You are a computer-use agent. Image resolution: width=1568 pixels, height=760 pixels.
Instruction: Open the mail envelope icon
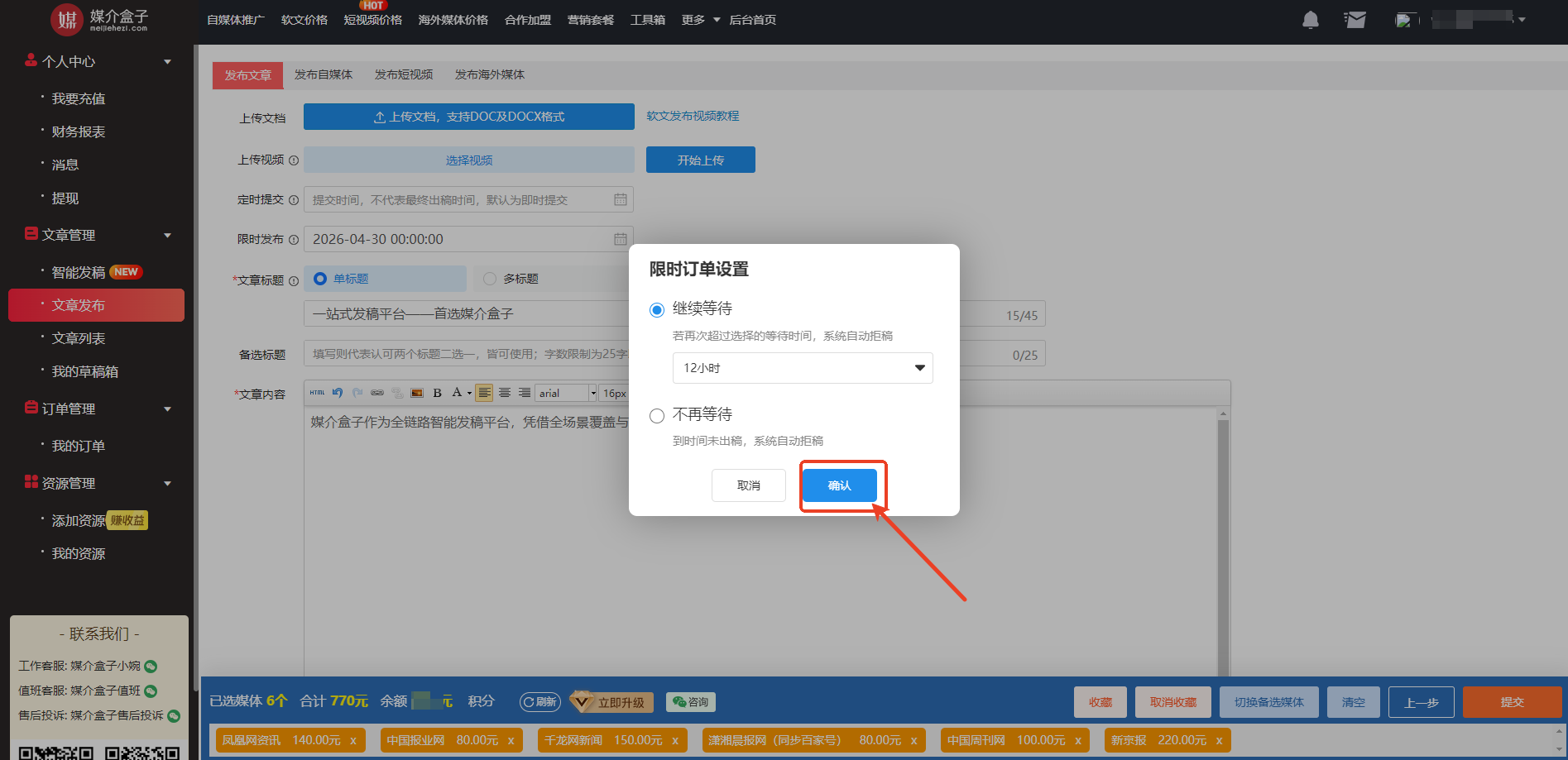[x=1355, y=20]
